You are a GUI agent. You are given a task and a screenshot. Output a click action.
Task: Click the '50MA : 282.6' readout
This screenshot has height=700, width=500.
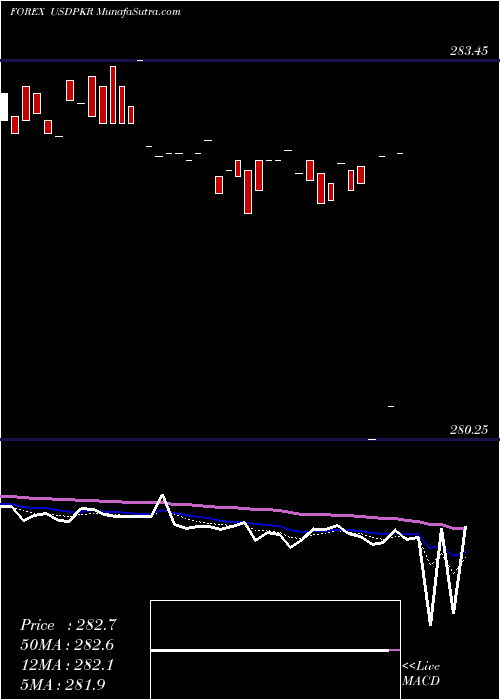click(x=67, y=645)
